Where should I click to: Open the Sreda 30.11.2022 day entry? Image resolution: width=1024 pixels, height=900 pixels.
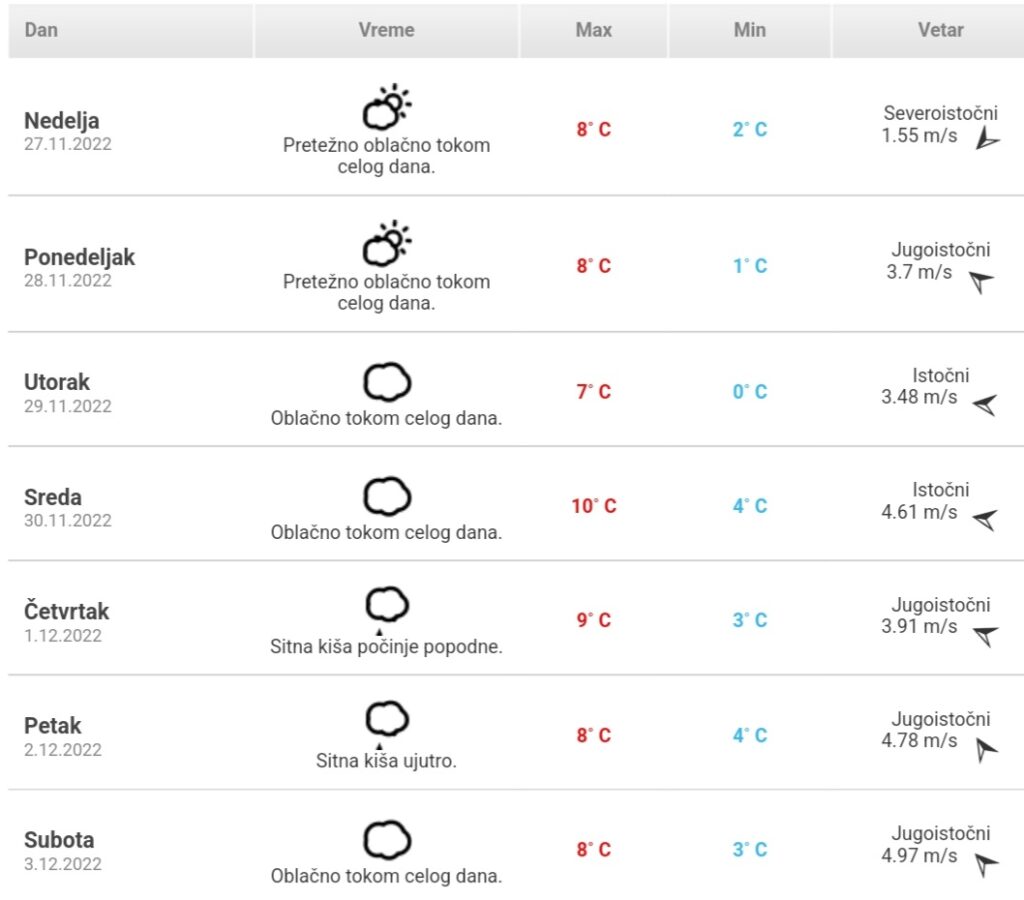(68, 507)
